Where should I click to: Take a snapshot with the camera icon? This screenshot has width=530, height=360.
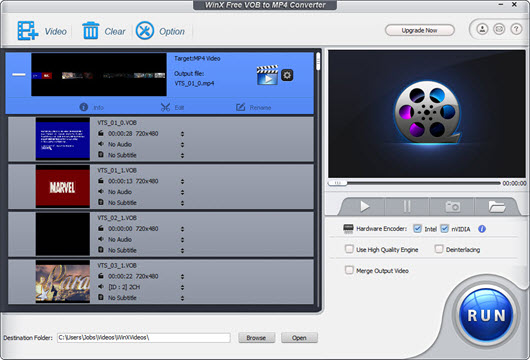click(x=452, y=206)
